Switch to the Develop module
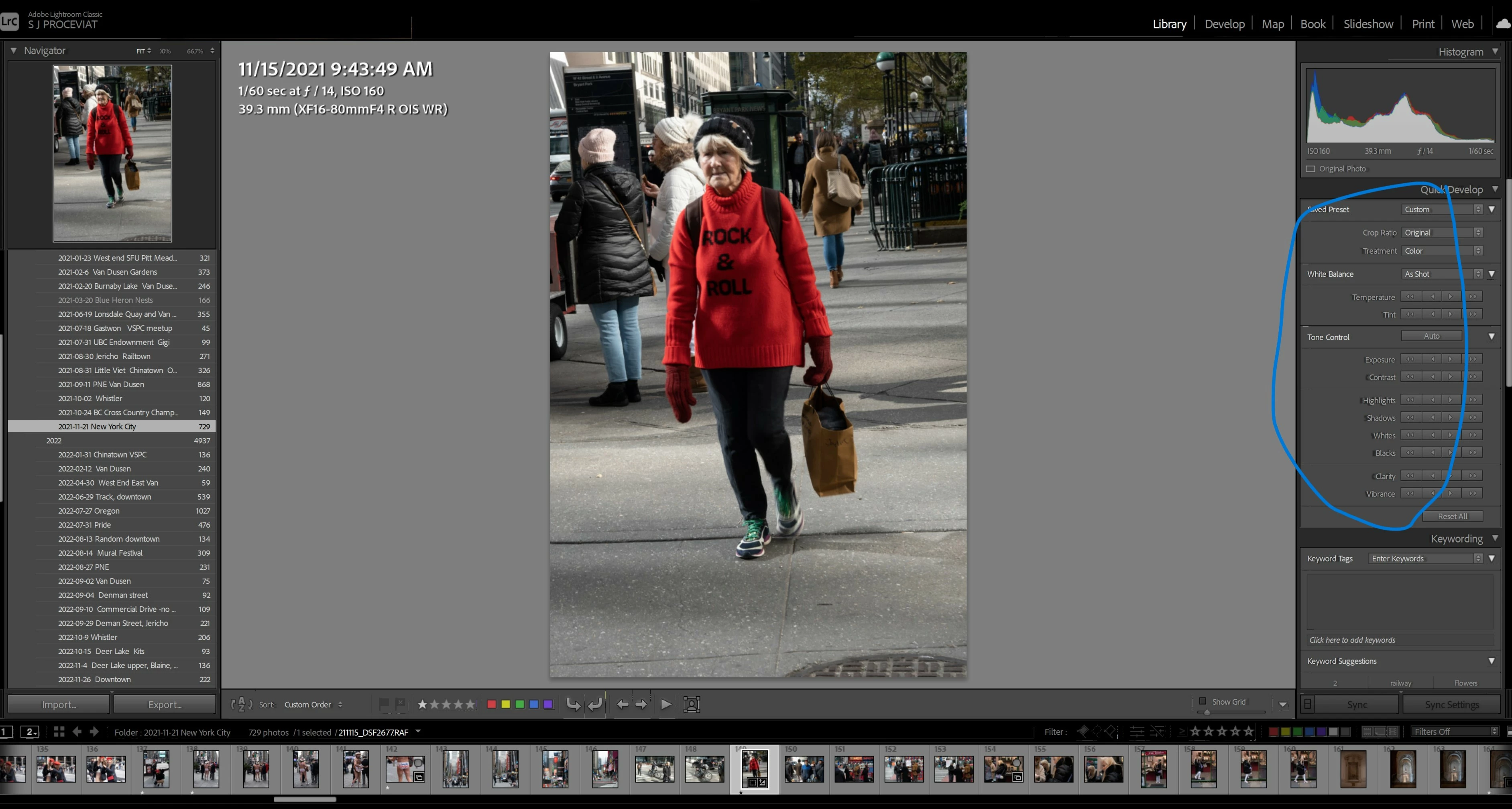Viewport: 1512px width, 809px height. click(1224, 24)
